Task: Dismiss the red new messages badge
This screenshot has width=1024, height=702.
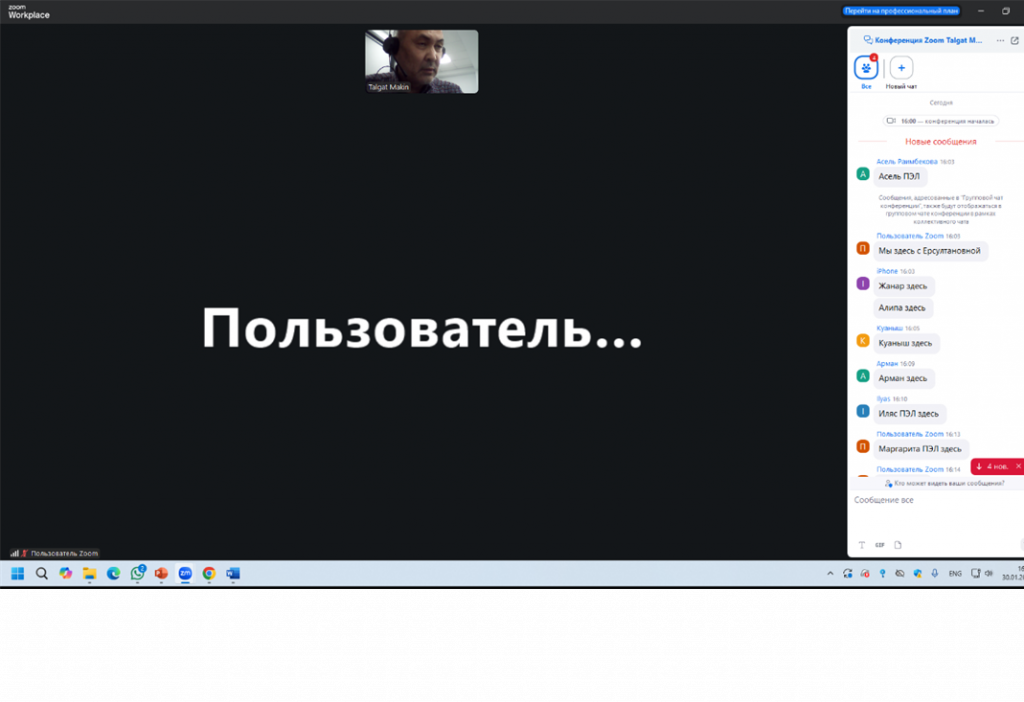Action: click(1018, 466)
